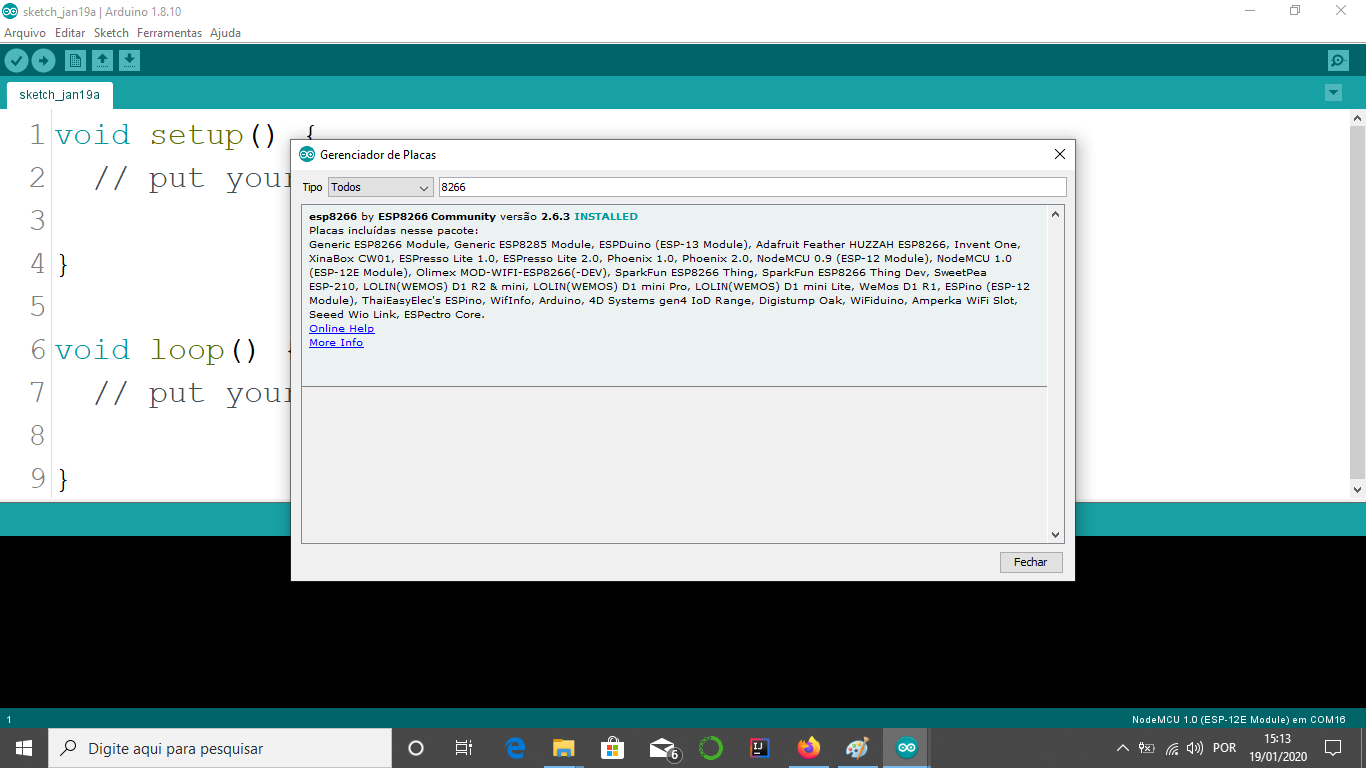The image size is (1366, 768).
Task: Open the Ajuda menu
Action: (x=225, y=33)
